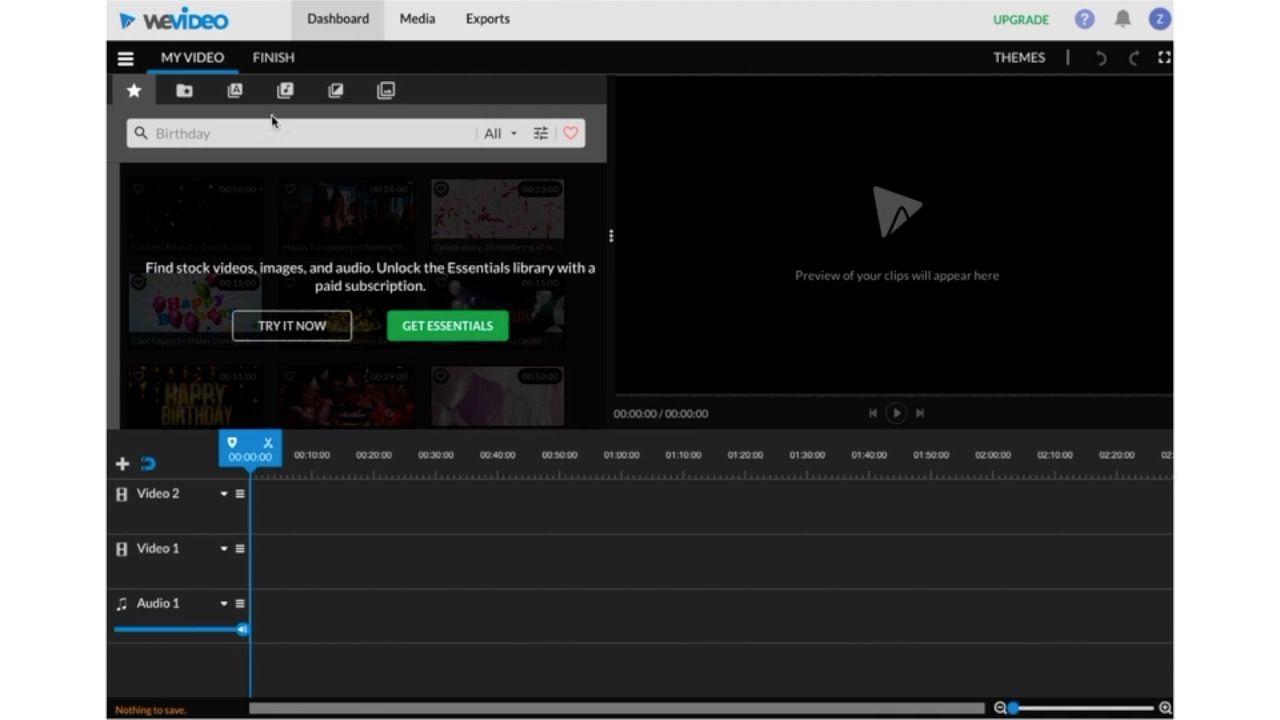Image resolution: width=1280 pixels, height=720 pixels.
Task: Split clip with the scissors icon
Action: tap(268, 442)
